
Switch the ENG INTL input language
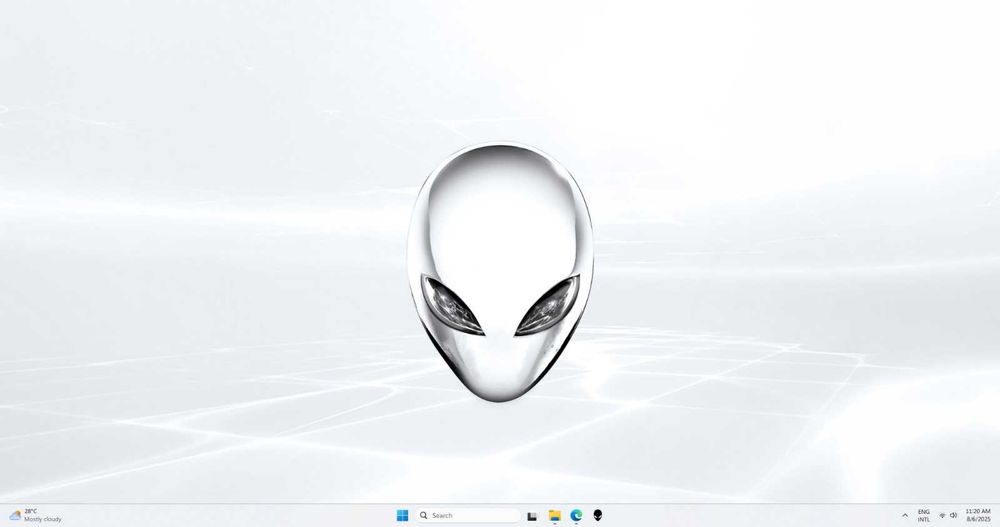pyautogui.click(x=923, y=516)
